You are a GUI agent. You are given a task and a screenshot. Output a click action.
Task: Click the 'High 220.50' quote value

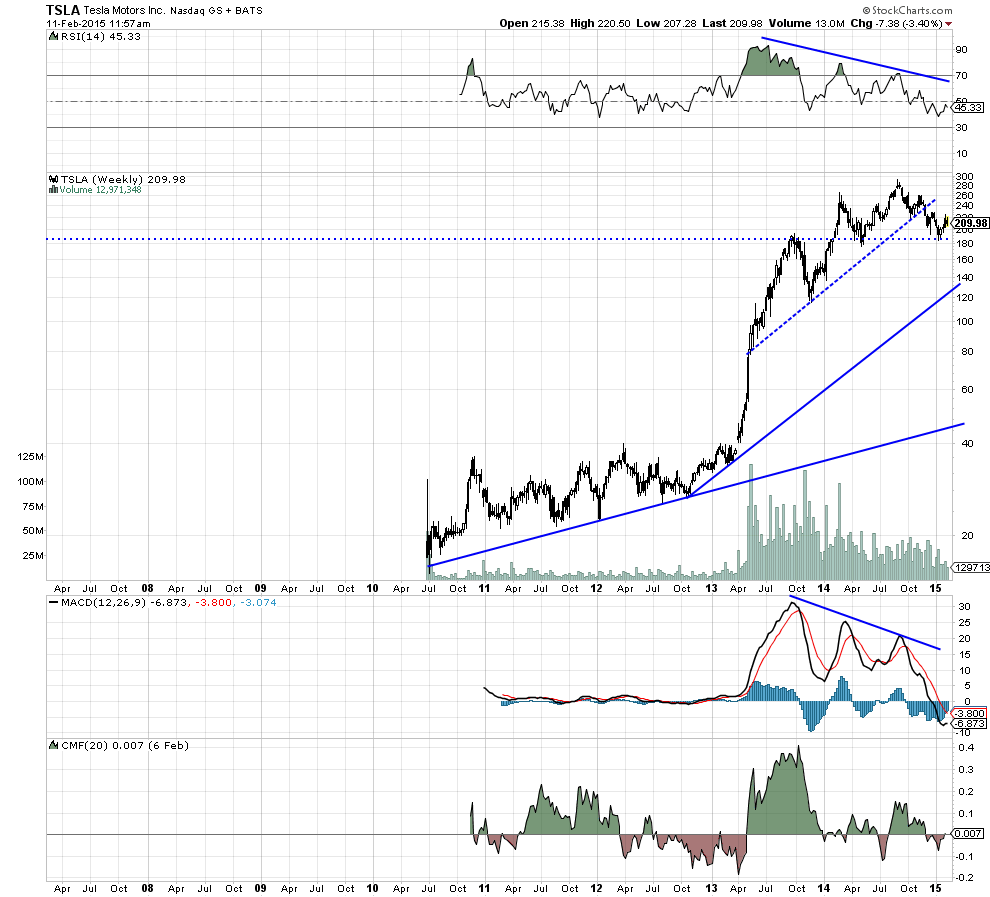pos(600,23)
